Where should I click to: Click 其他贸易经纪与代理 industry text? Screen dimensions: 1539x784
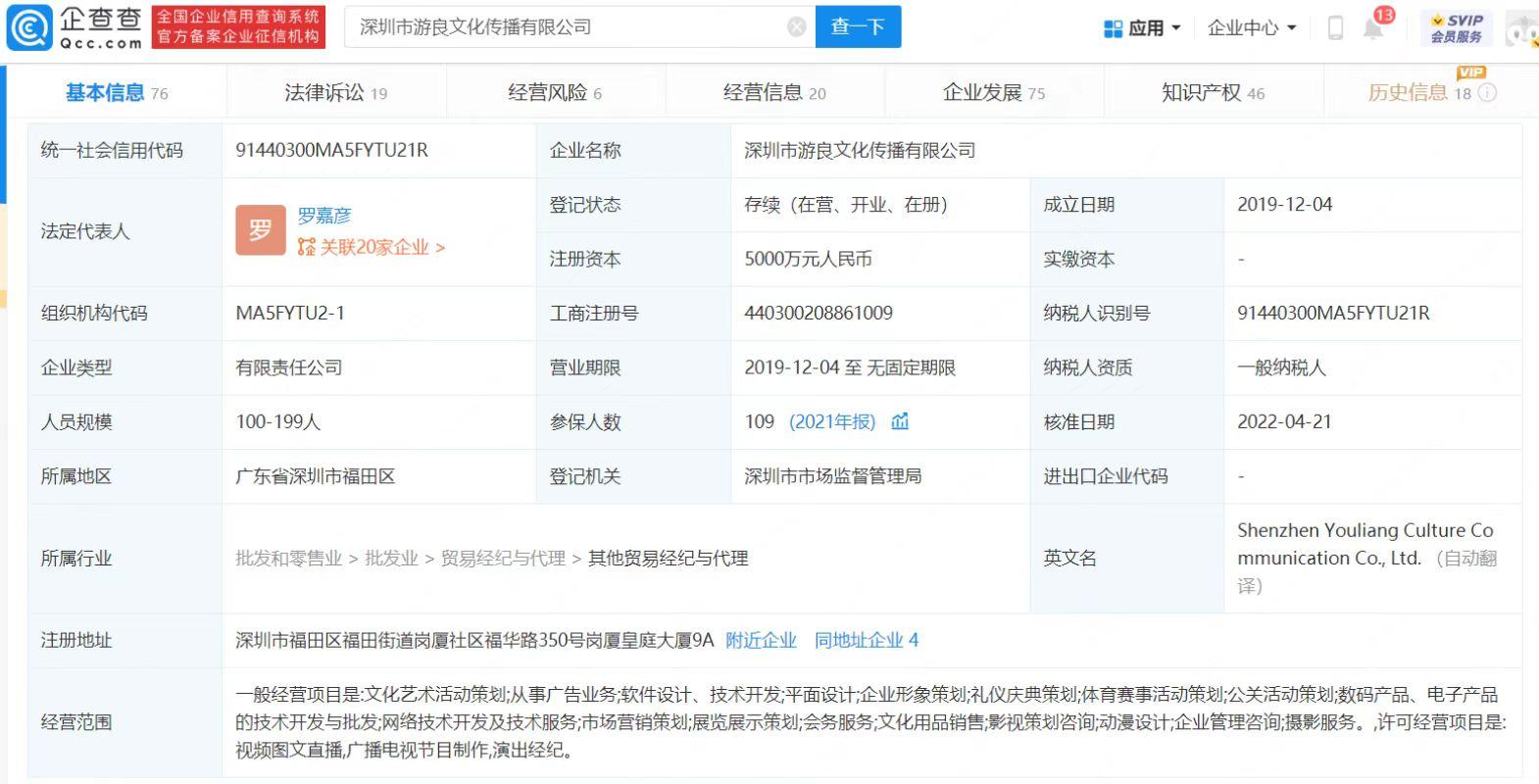668,559
